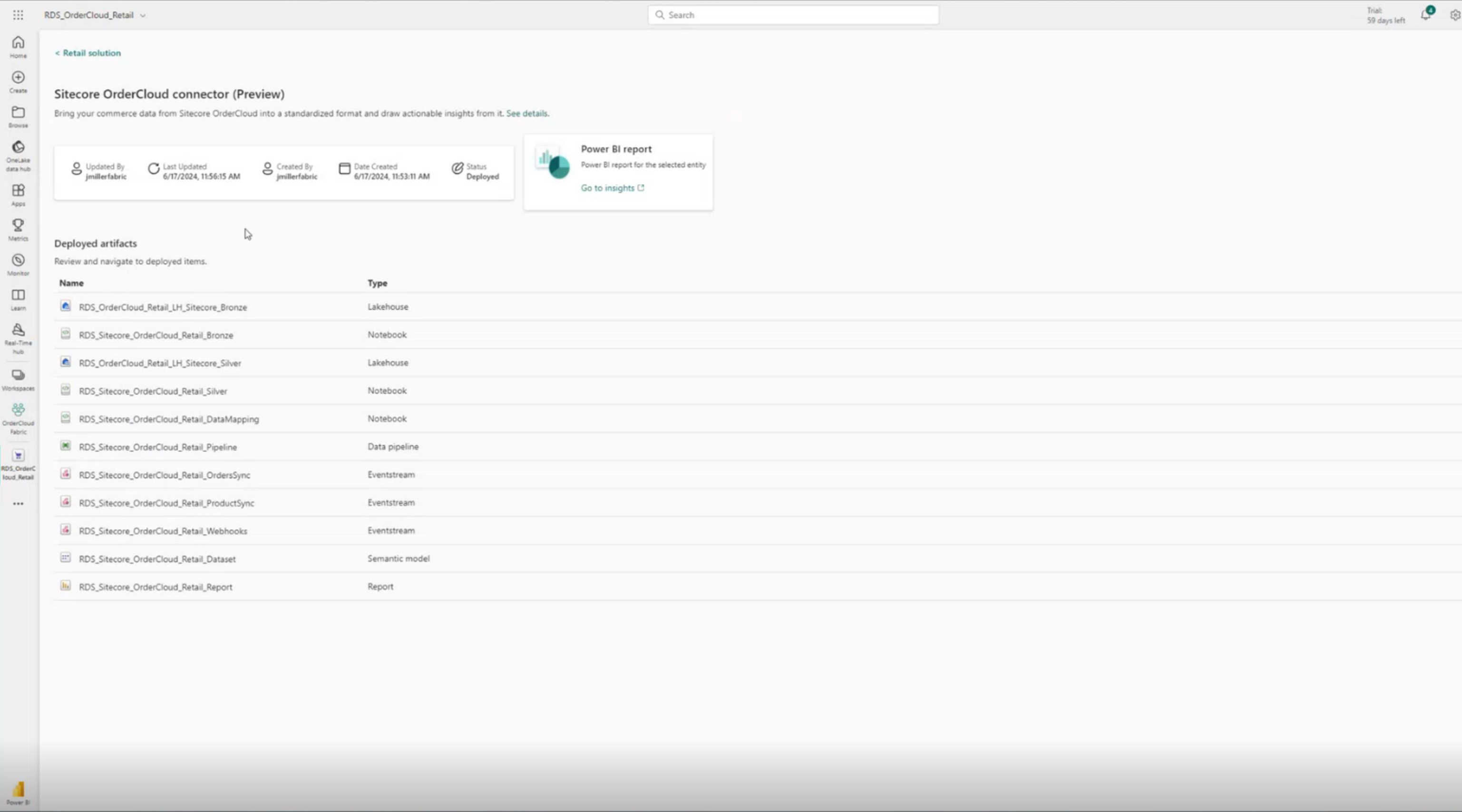Open RDS_OrderCloud_Retail_LH_Sitecore_Silver lakehouse
Image resolution: width=1462 pixels, height=812 pixels.
(x=160, y=363)
